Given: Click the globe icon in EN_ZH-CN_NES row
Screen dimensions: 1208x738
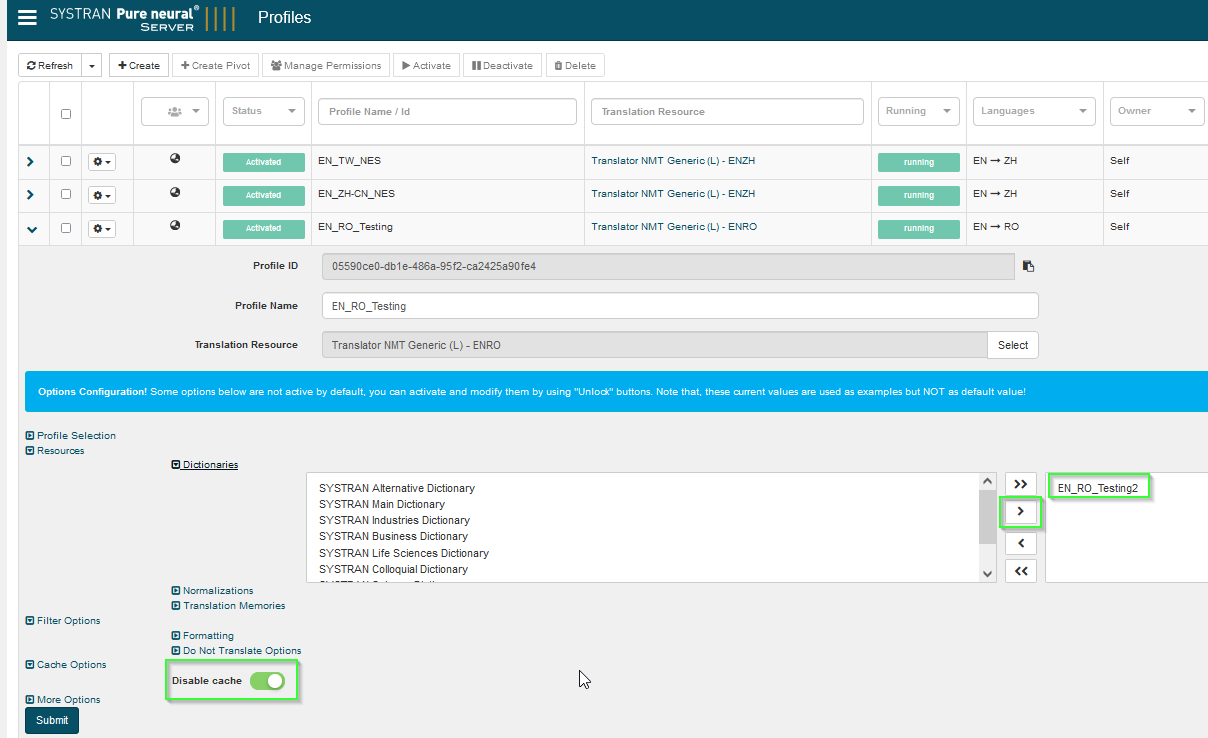Looking at the screenshot, I should tap(175, 192).
